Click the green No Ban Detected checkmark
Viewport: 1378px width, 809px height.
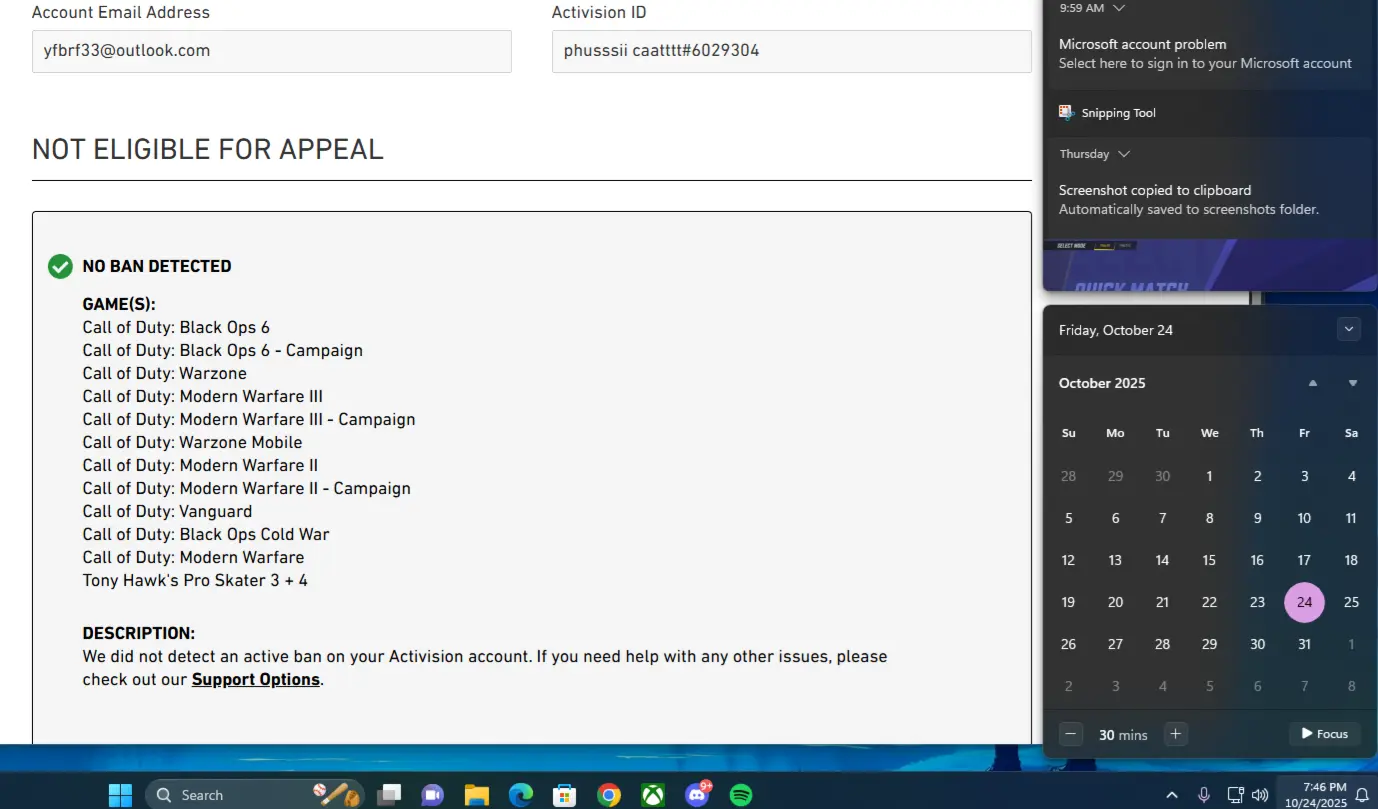(x=60, y=266)
